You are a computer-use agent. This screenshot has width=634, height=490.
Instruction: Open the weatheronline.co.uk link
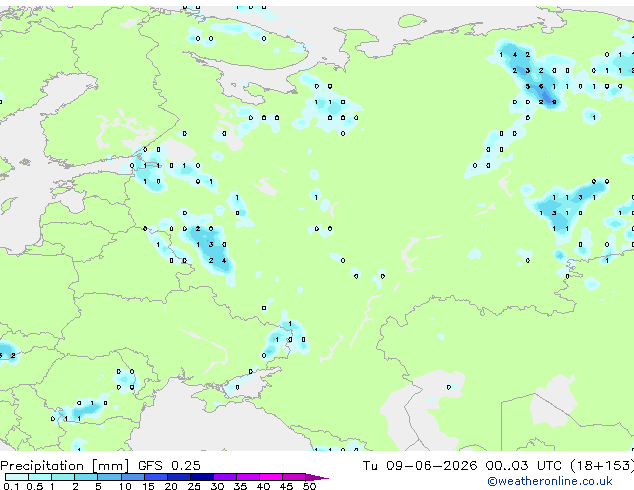click(550, 481)
